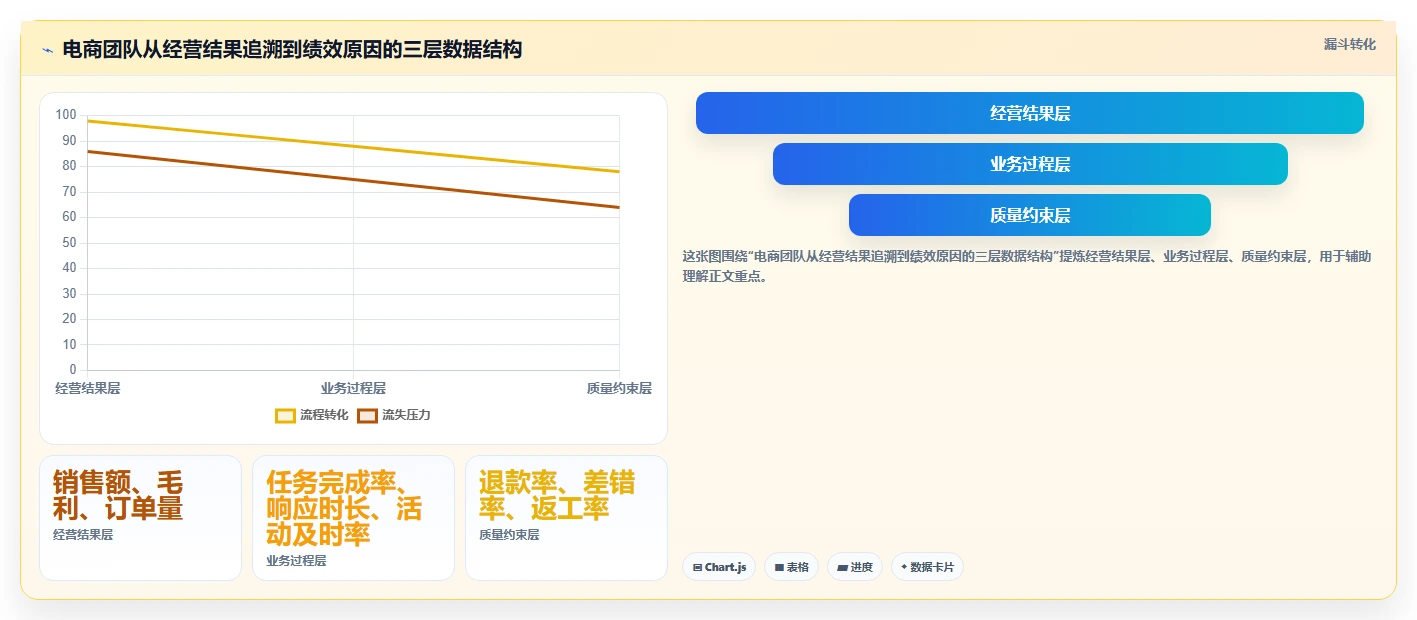Click the 业务过程层 x-axis label

(x=353, y=388)
